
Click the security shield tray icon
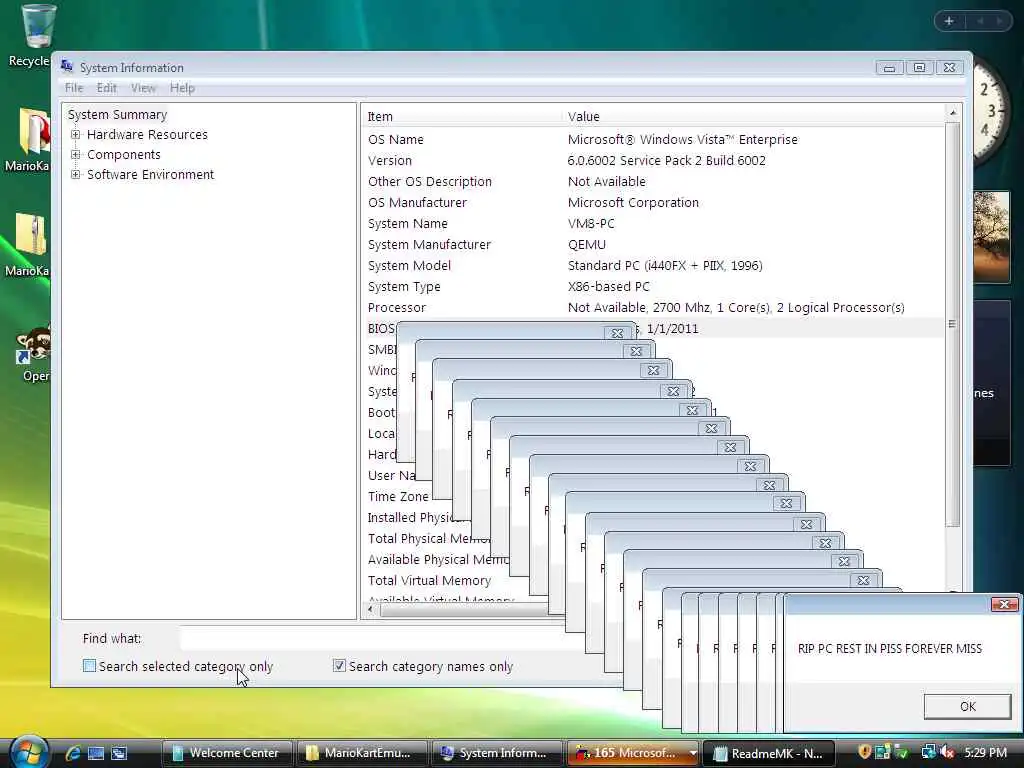point(864,752)
